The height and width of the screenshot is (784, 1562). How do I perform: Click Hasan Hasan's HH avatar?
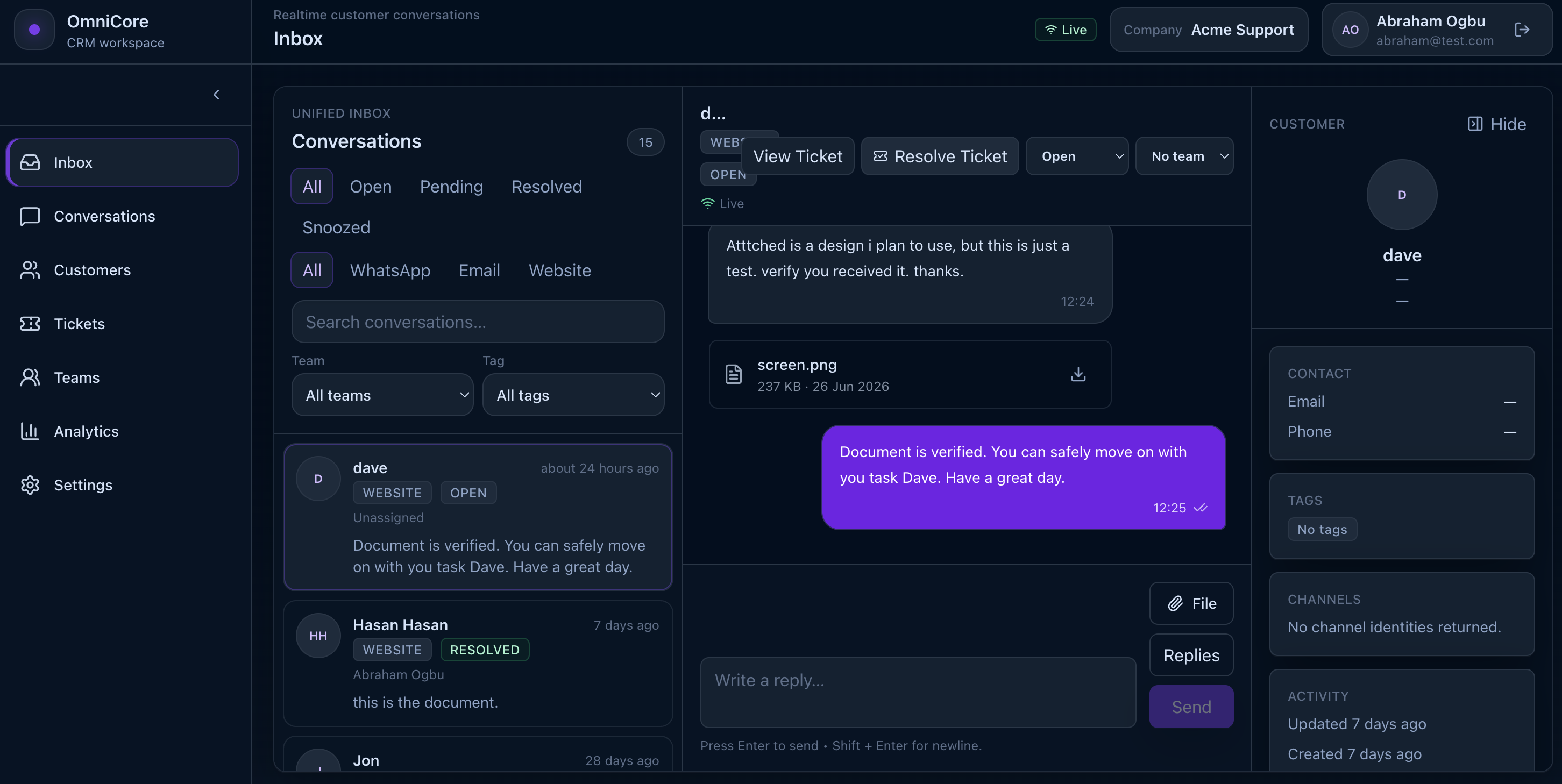pyautogui.click(x=318, y=636)
